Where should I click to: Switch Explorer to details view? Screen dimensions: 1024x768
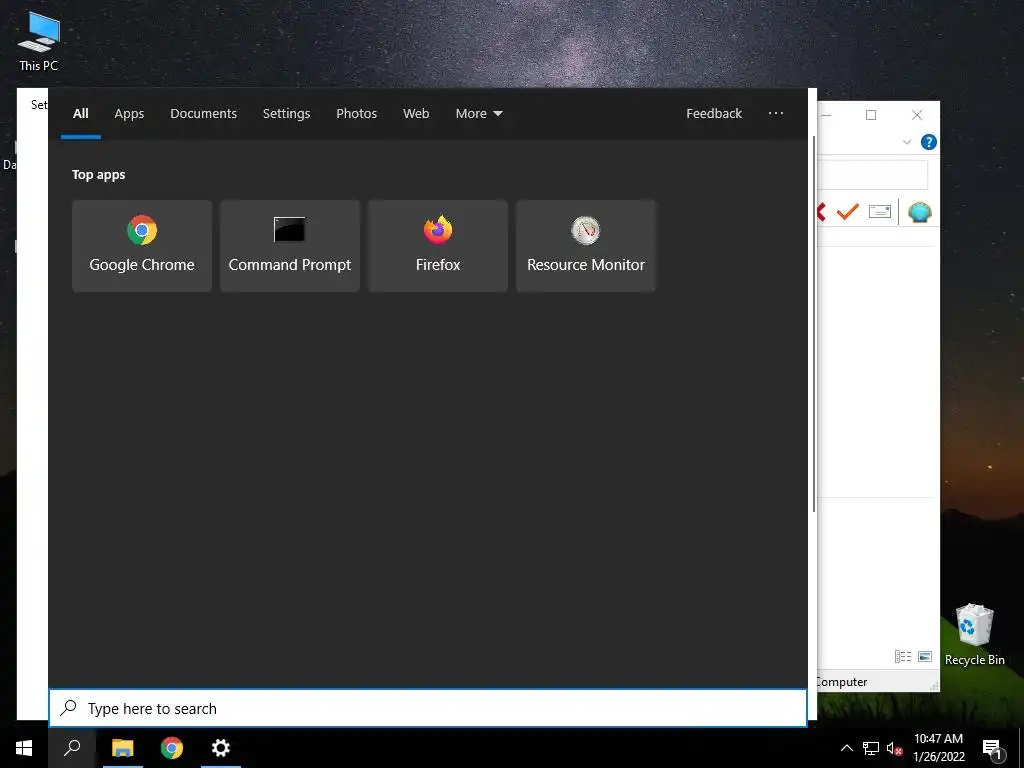click(903, 656)
